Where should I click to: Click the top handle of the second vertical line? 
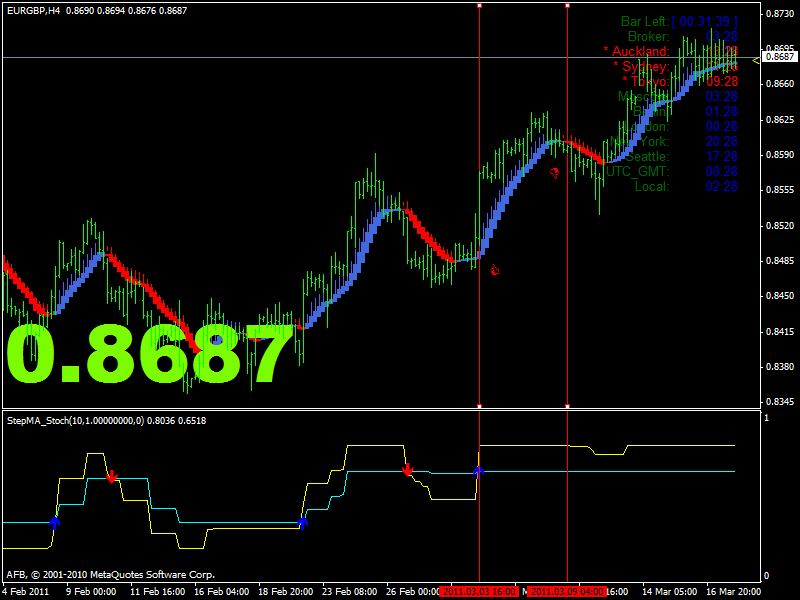(568, 5)
